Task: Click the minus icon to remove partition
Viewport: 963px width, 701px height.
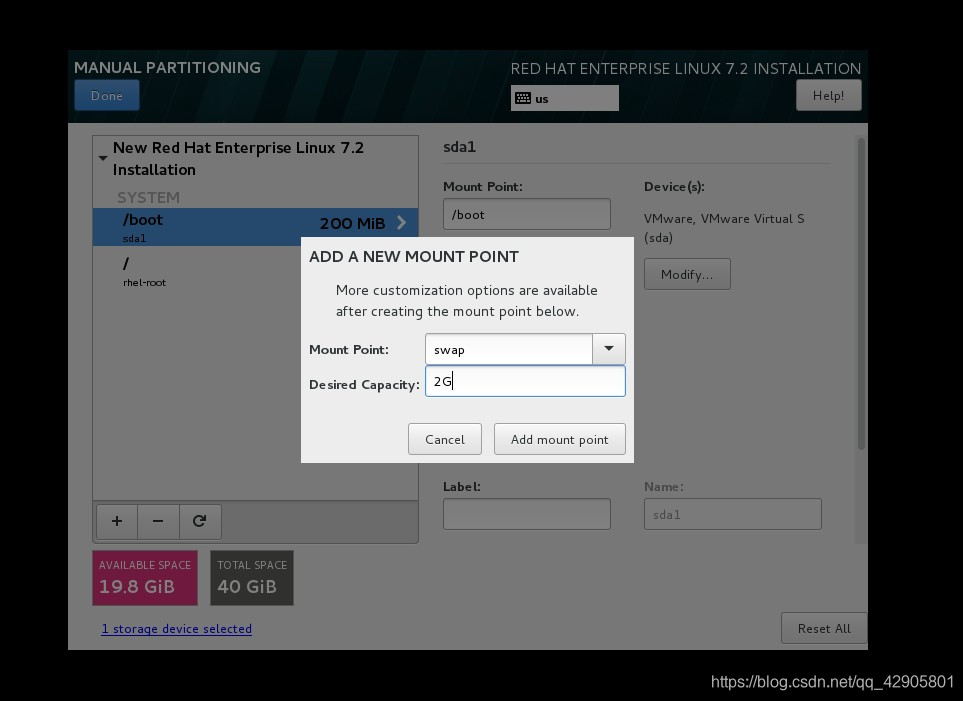Action: click(x=158, y=521)
